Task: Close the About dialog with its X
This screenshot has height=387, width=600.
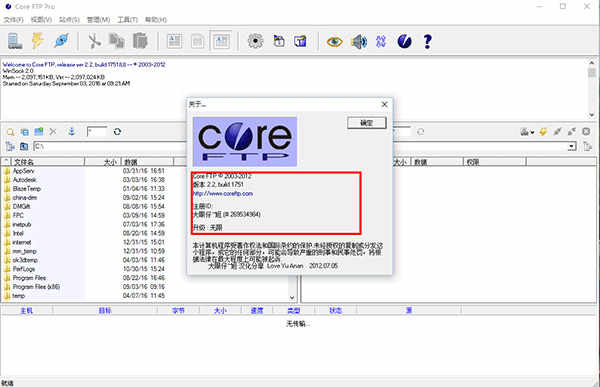Action: tap(385, 104)
